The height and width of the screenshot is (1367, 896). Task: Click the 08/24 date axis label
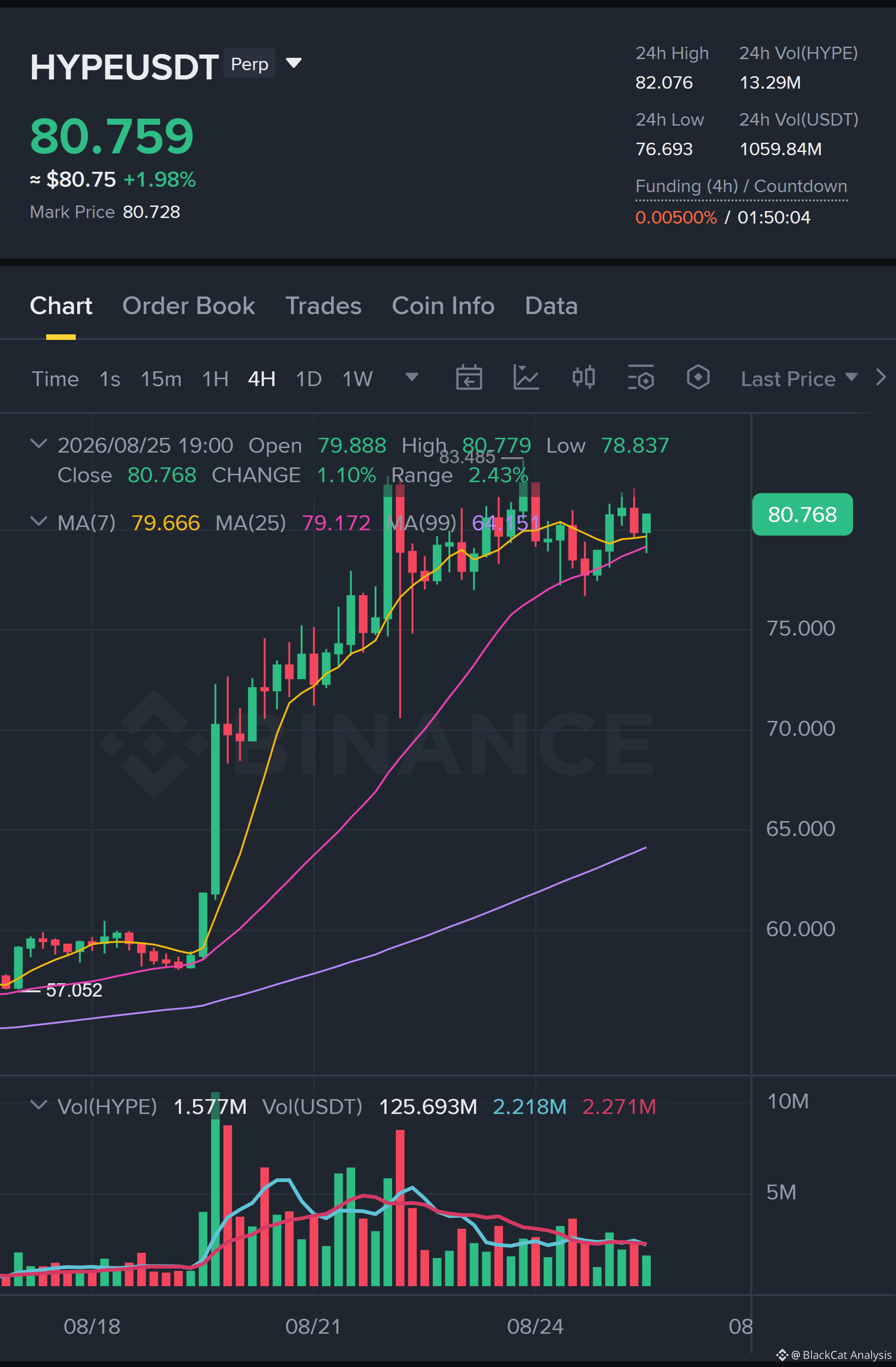(535, 1326)
